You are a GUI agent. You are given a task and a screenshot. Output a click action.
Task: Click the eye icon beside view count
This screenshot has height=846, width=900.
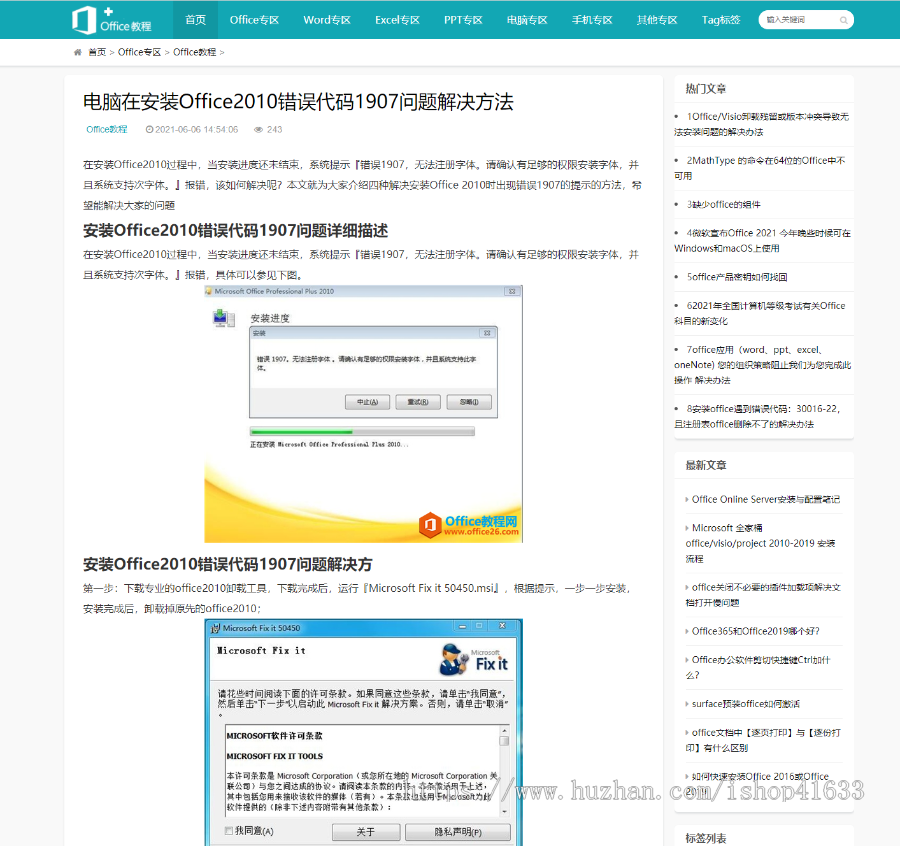(x=259, y=129)
